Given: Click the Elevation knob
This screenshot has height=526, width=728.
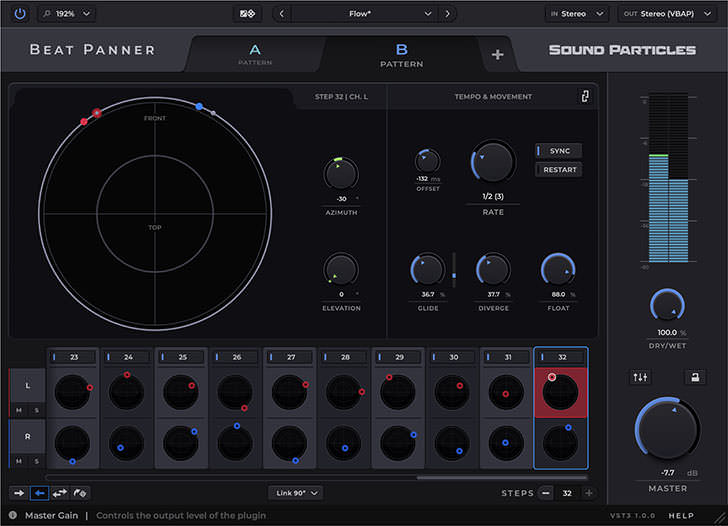Looking at the screenshot, I should pos(341,269).
